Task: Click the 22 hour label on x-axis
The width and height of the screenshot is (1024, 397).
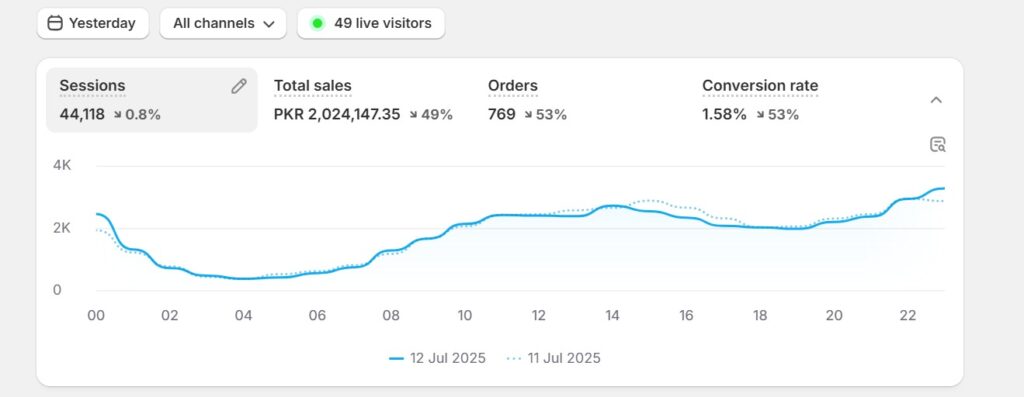Action: (908, 315)
